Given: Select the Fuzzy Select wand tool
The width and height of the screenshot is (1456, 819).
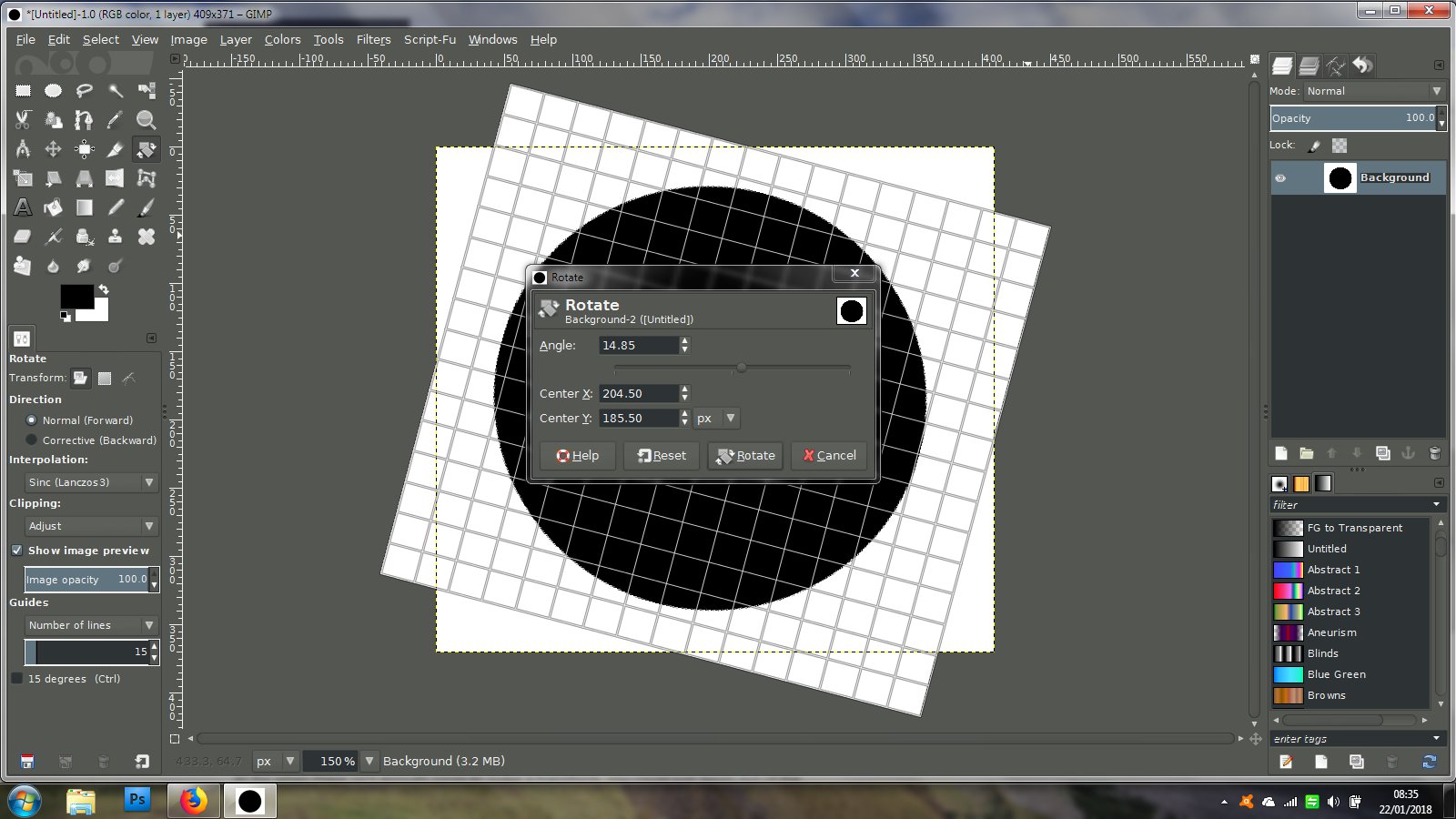Looking at the screenshot, I should [116, 90].
